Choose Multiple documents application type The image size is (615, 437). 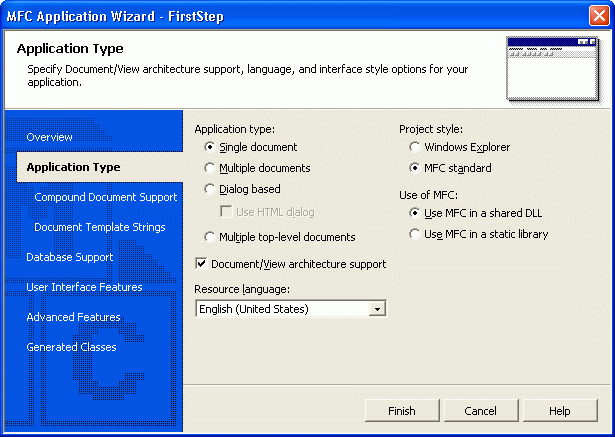[x=210, y=168]
